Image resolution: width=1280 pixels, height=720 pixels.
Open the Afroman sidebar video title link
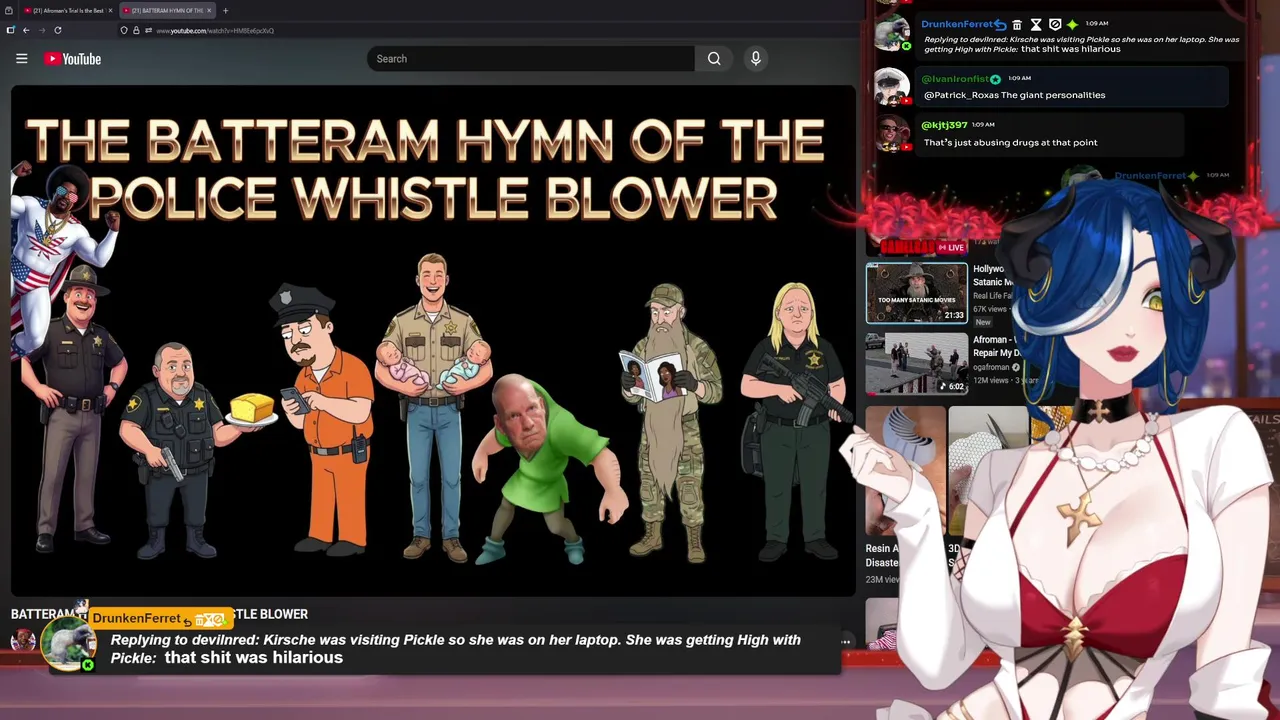(996, 346)
